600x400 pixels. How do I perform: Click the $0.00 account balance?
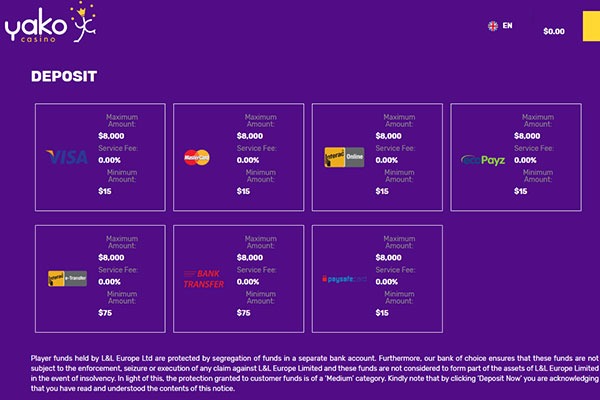(x=554, y=31)
